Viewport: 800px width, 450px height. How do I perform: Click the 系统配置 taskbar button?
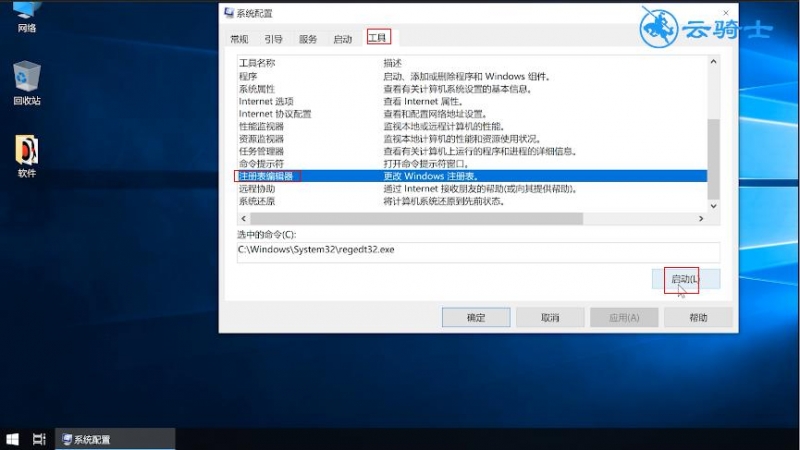[115, 439]
